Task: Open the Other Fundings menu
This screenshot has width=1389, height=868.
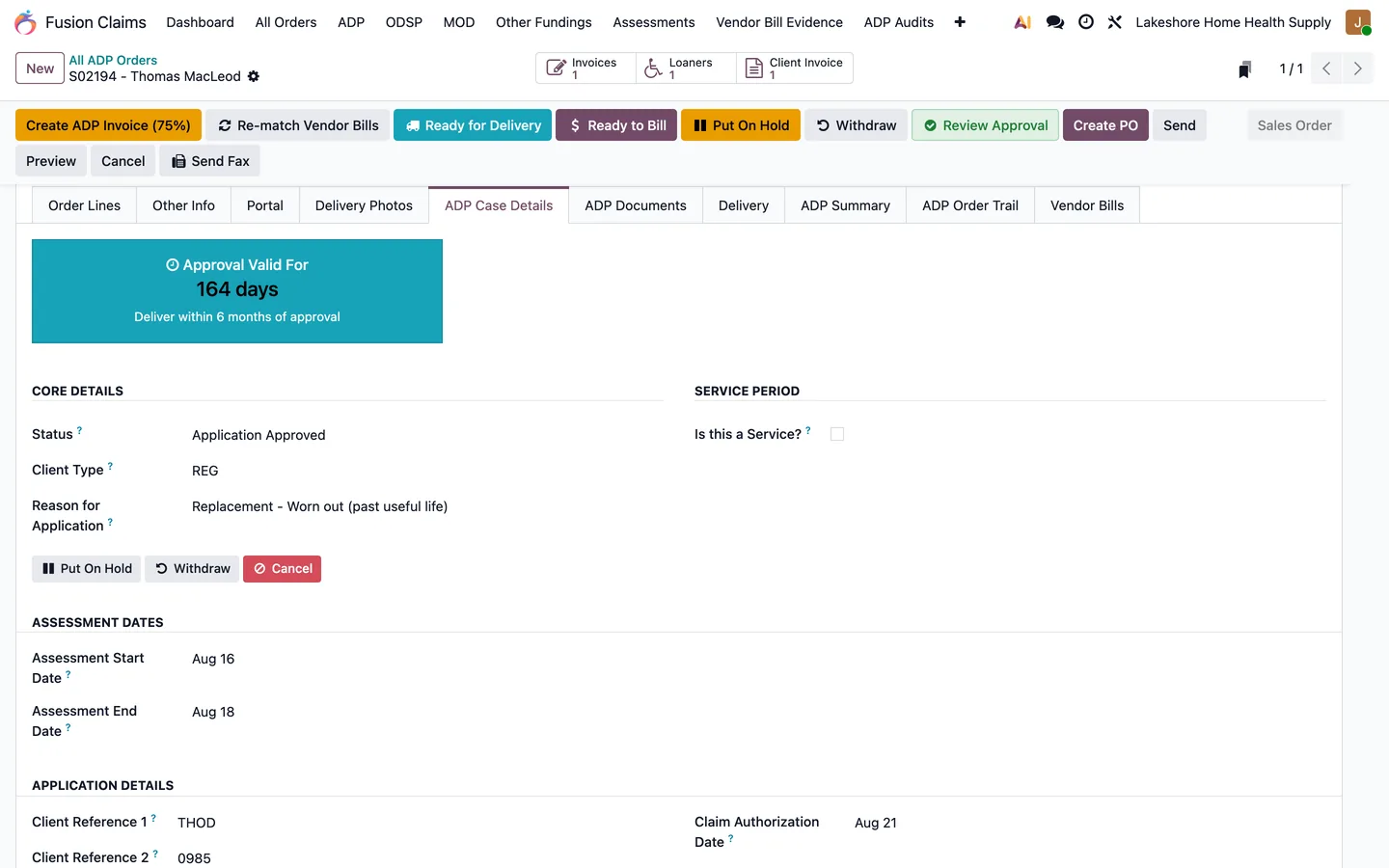Action: coord(544,22)
